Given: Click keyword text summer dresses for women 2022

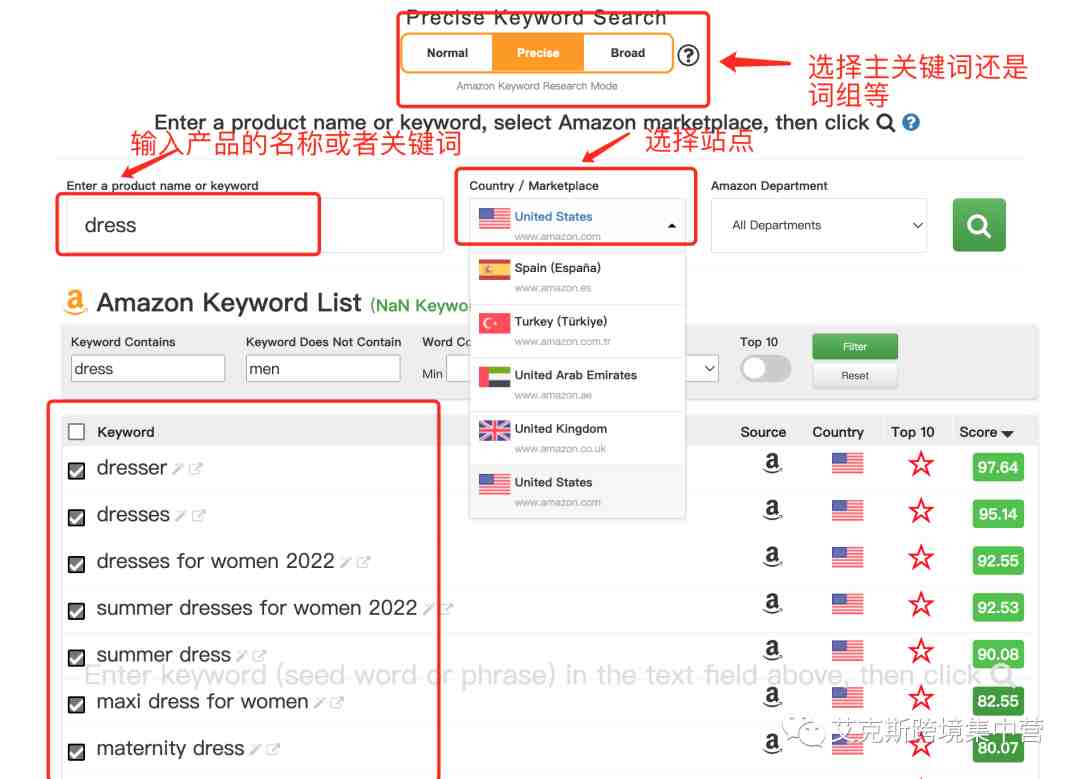Looking at the screenshot, I should [x=256, y=608].
